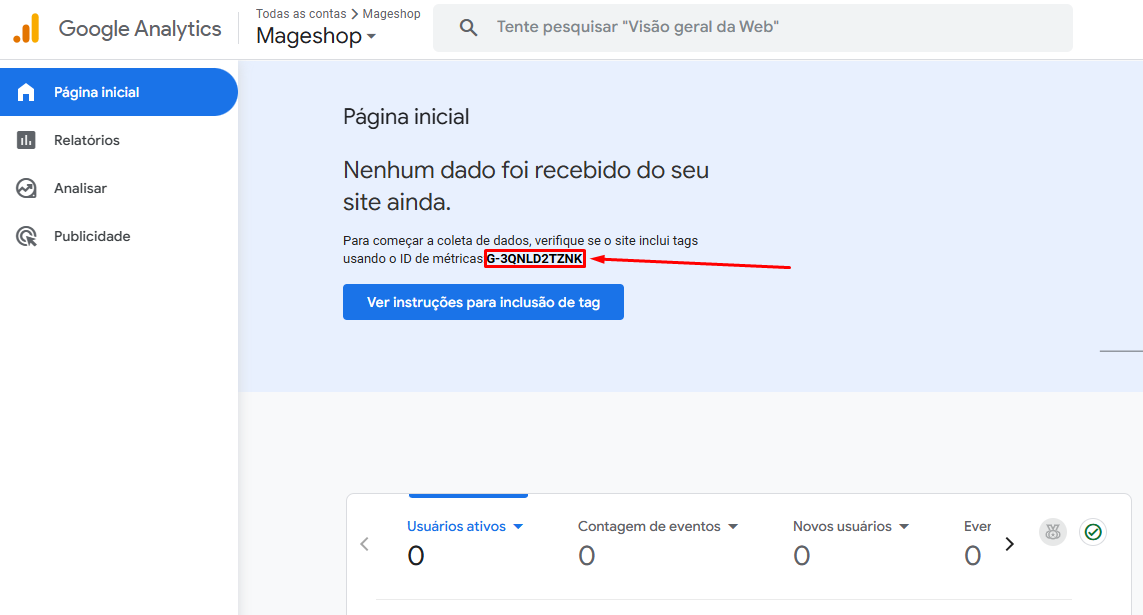This screenshot has height=615, width=1143.
Task: Click the magnifying glass search icon
Action: (469, 28)
